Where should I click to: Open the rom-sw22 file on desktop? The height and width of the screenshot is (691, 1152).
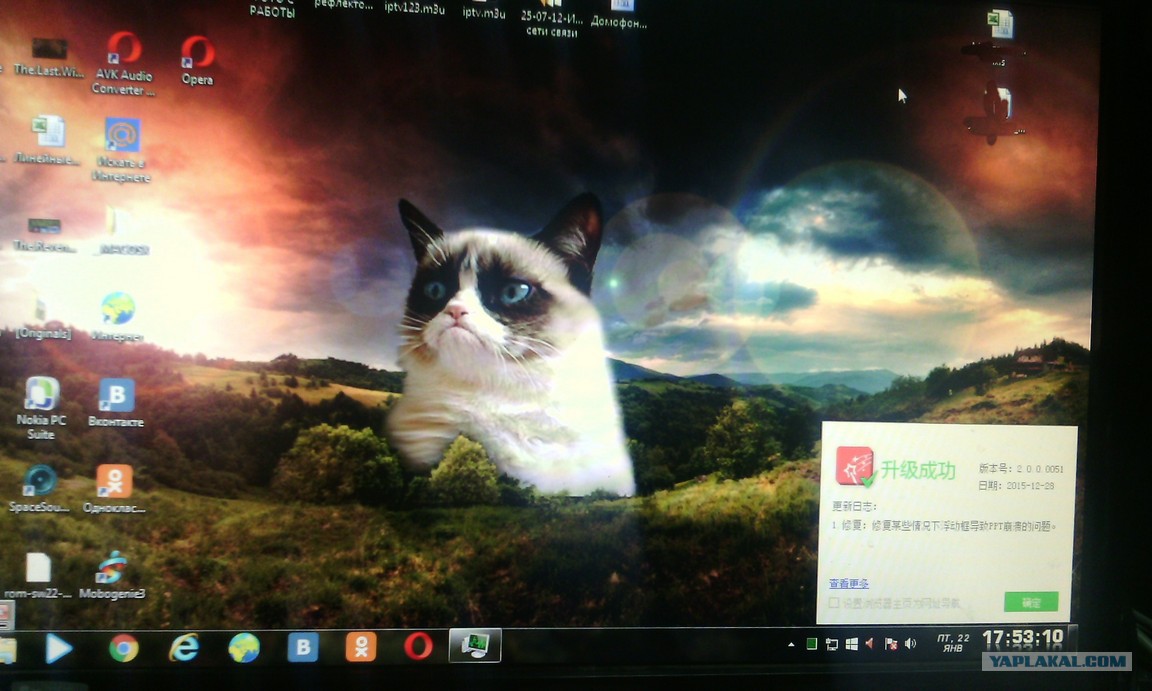[x=38, y=576]
